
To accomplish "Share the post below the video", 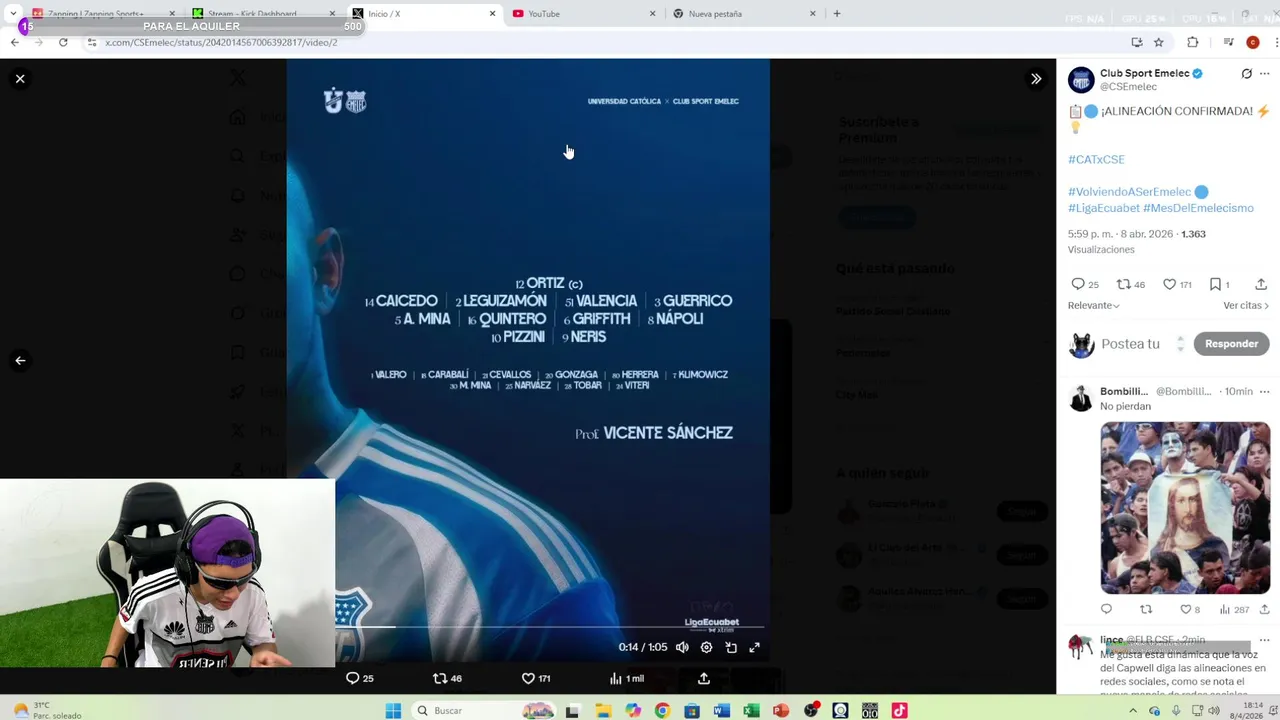I will coord(704,678).
